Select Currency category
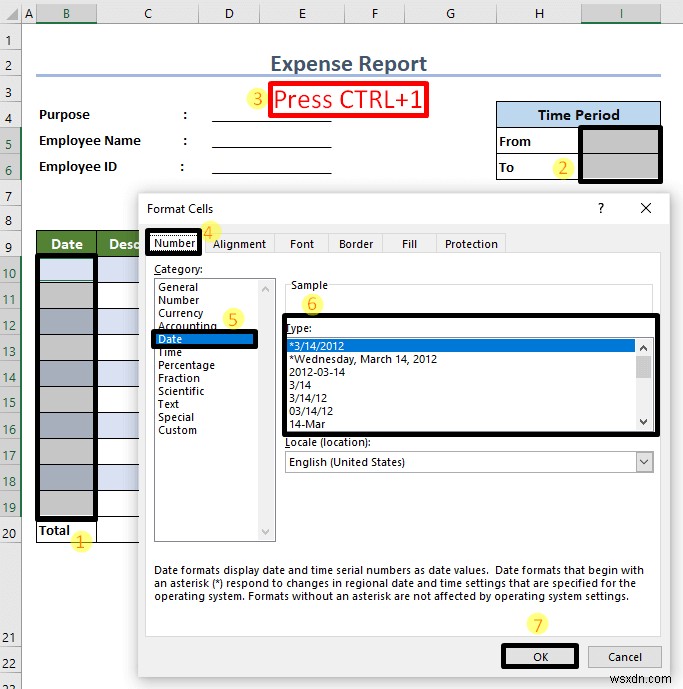This screenshot has width=683, height=689. point(181,313)
